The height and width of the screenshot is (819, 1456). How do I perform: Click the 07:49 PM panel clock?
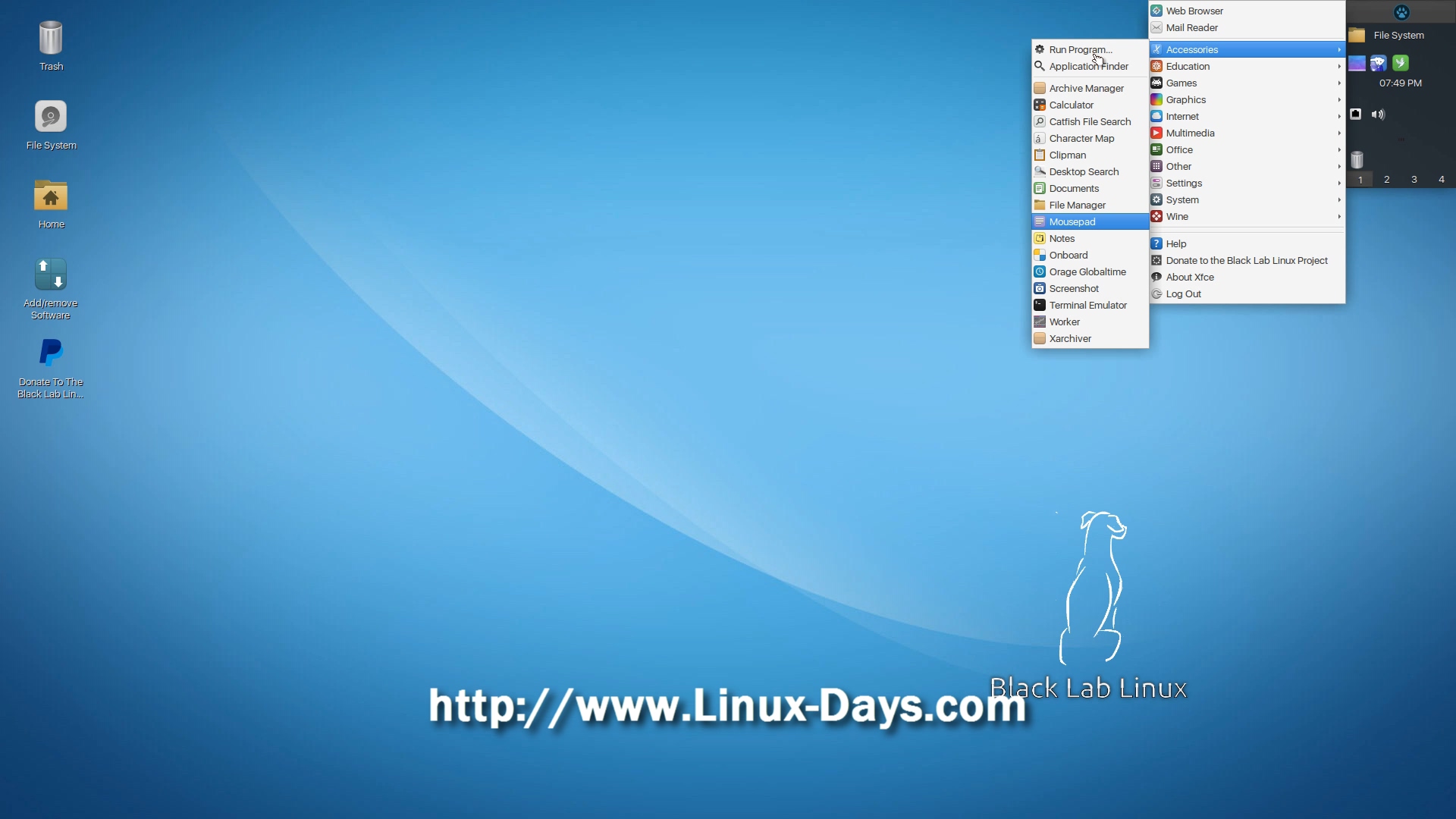tap(1401, 83)
